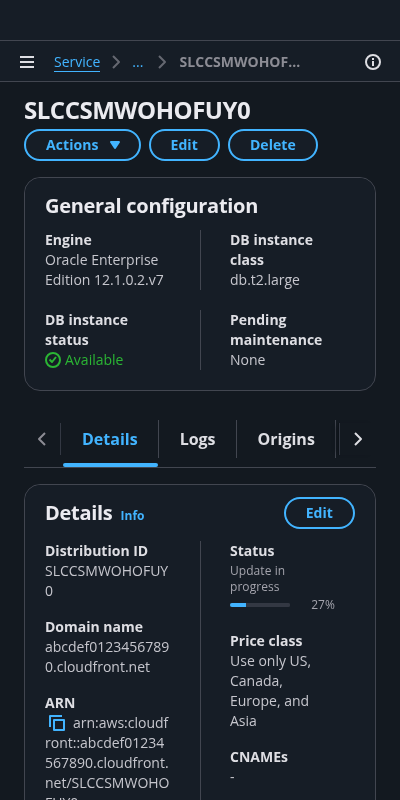This screenshot has width=400, height=800.
Task: Switch to the Logs tab
Action: point(197,439)
